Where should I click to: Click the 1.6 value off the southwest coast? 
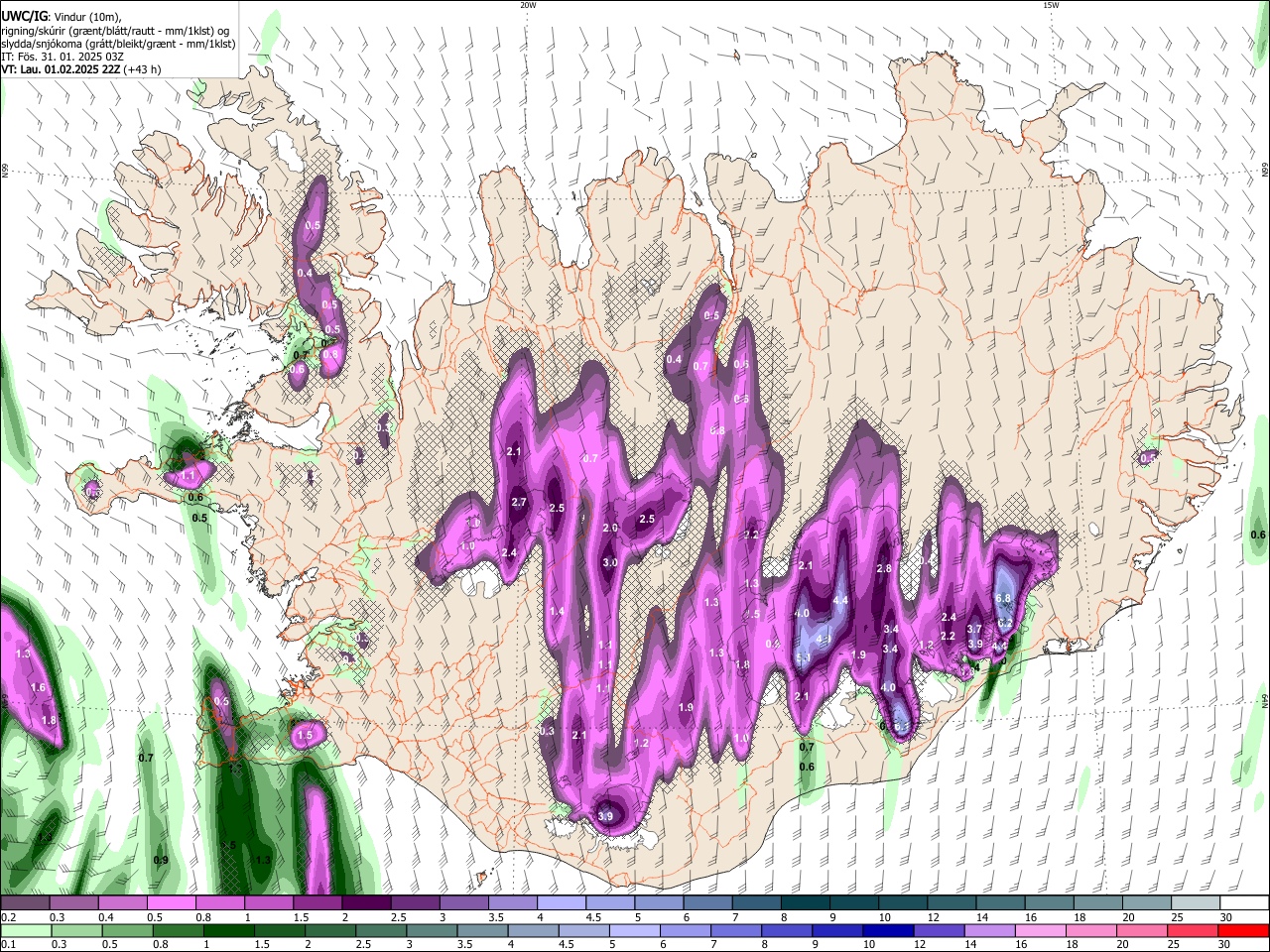click(x=39, y=687)
